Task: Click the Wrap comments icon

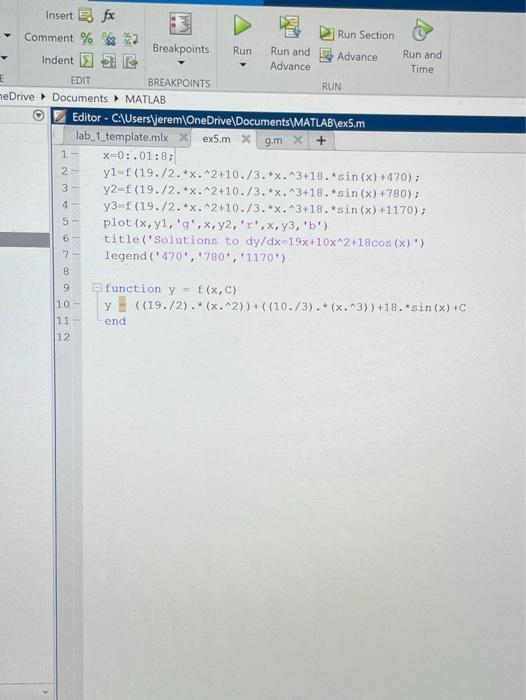Action: click(130, 39)
